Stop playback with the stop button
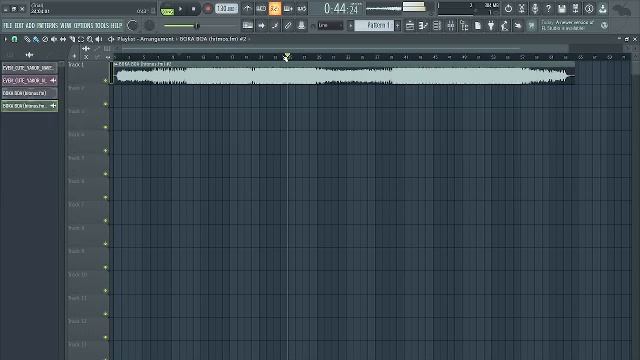 (193, 9)
